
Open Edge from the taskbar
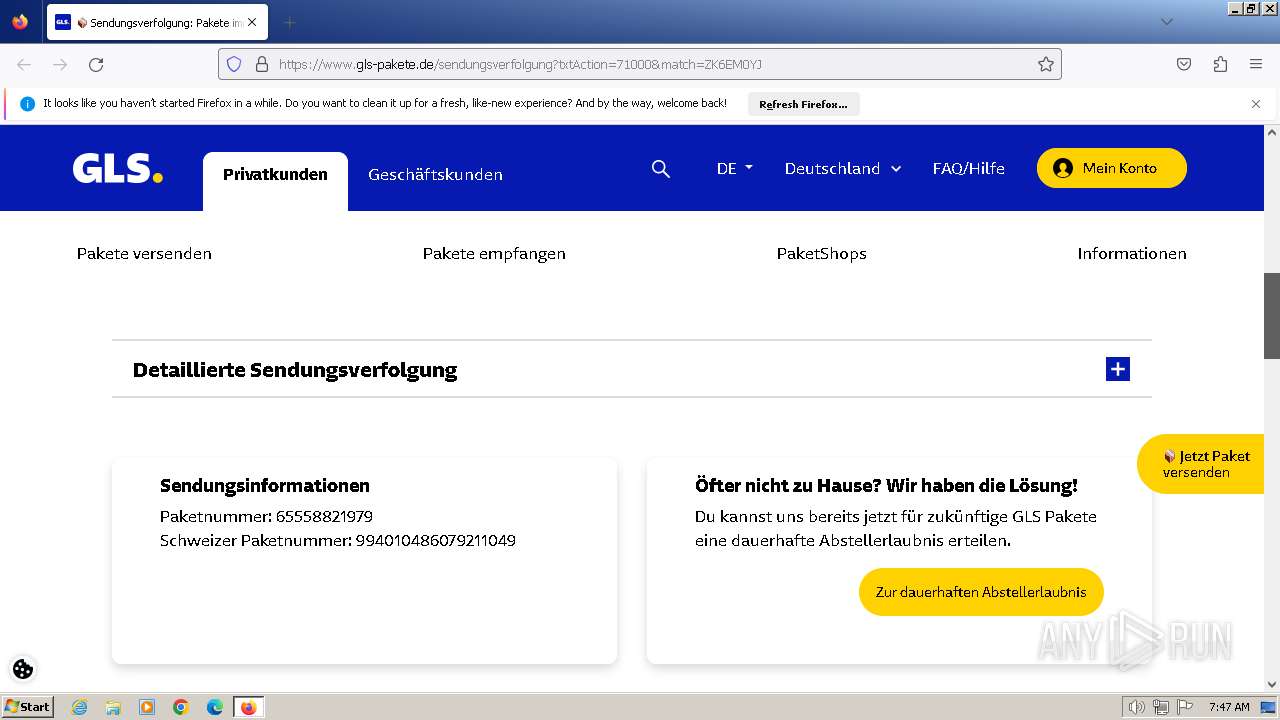pos(214,707)
